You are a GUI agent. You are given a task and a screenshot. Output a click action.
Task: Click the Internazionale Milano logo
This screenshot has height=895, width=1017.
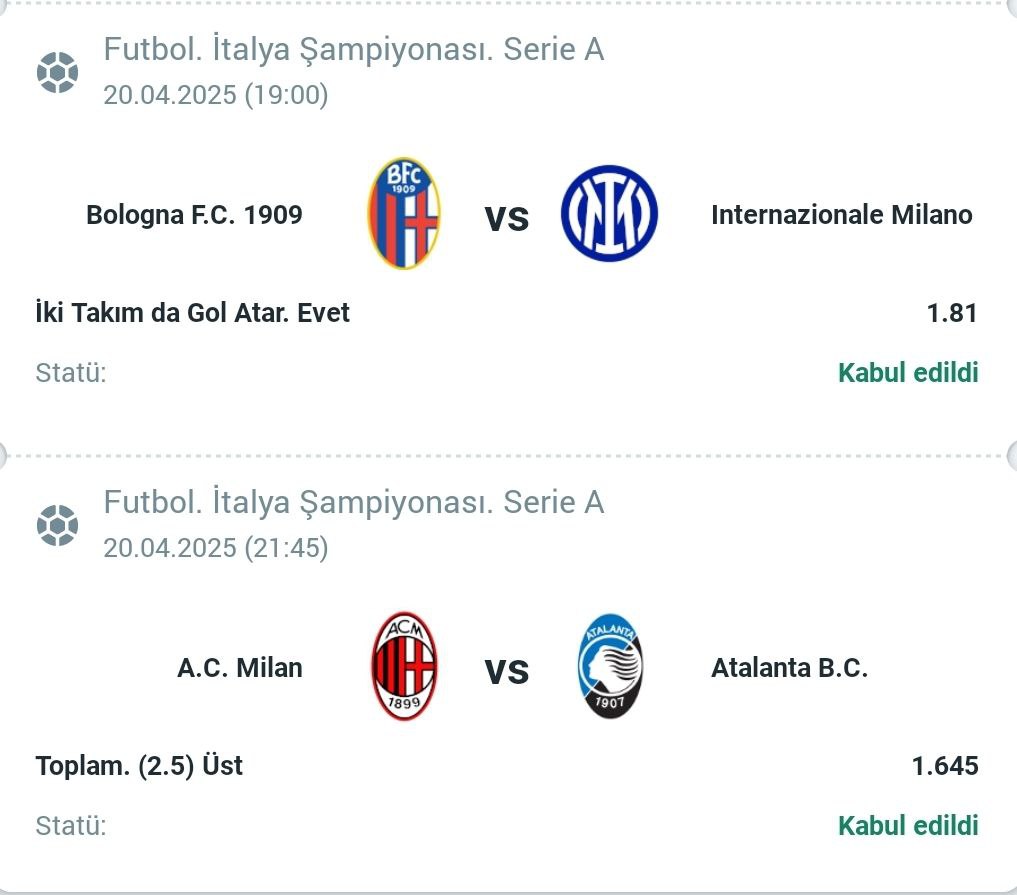point(609,213)
